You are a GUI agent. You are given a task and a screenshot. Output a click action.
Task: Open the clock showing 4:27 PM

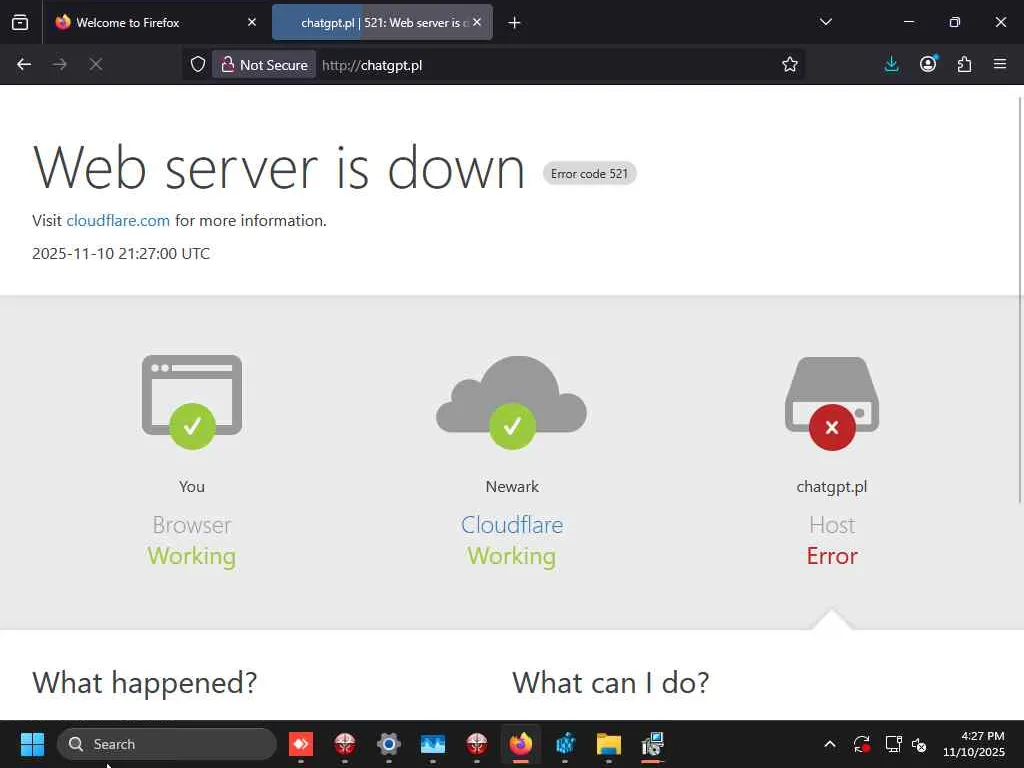tap(974, 744)
